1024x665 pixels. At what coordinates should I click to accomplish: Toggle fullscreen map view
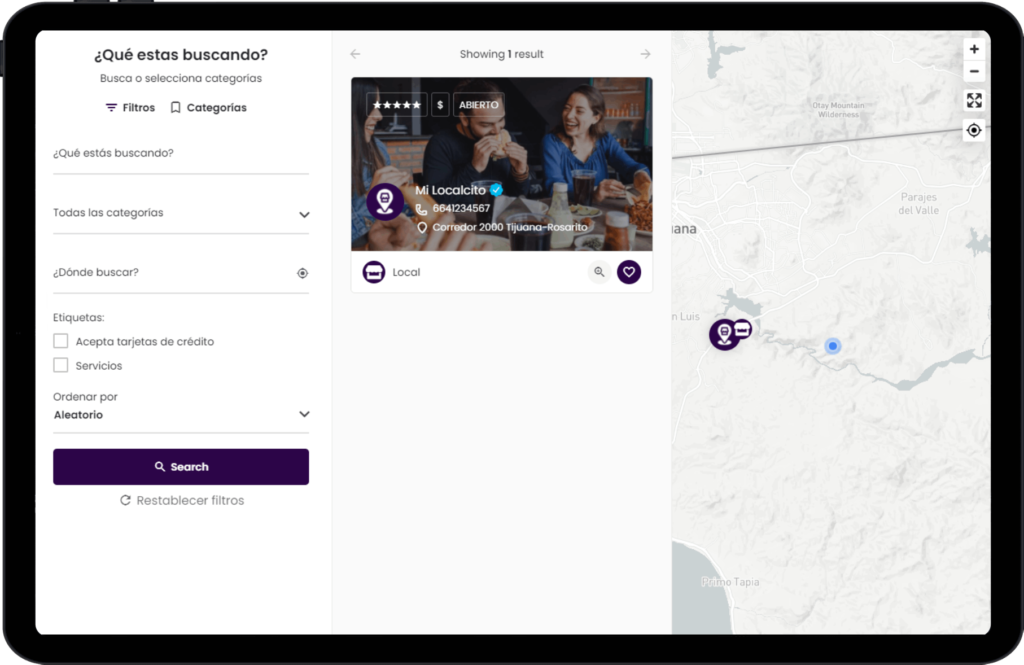click(x=974, y=100)
